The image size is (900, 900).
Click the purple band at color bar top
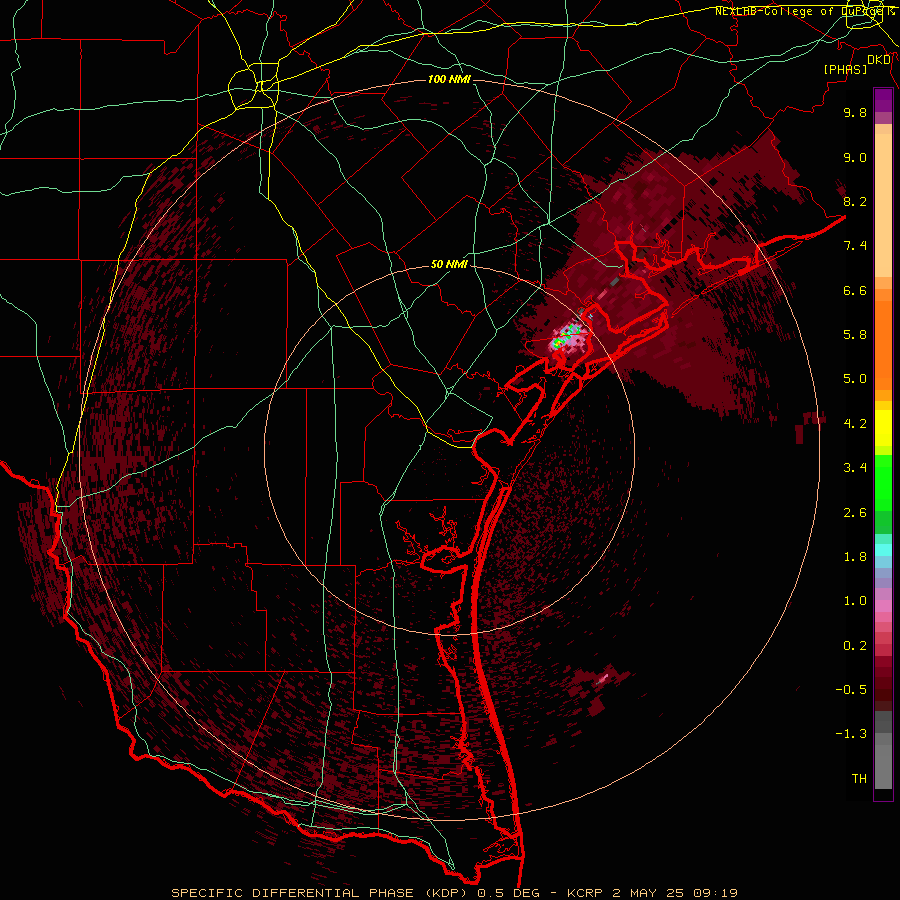point(883,100)
